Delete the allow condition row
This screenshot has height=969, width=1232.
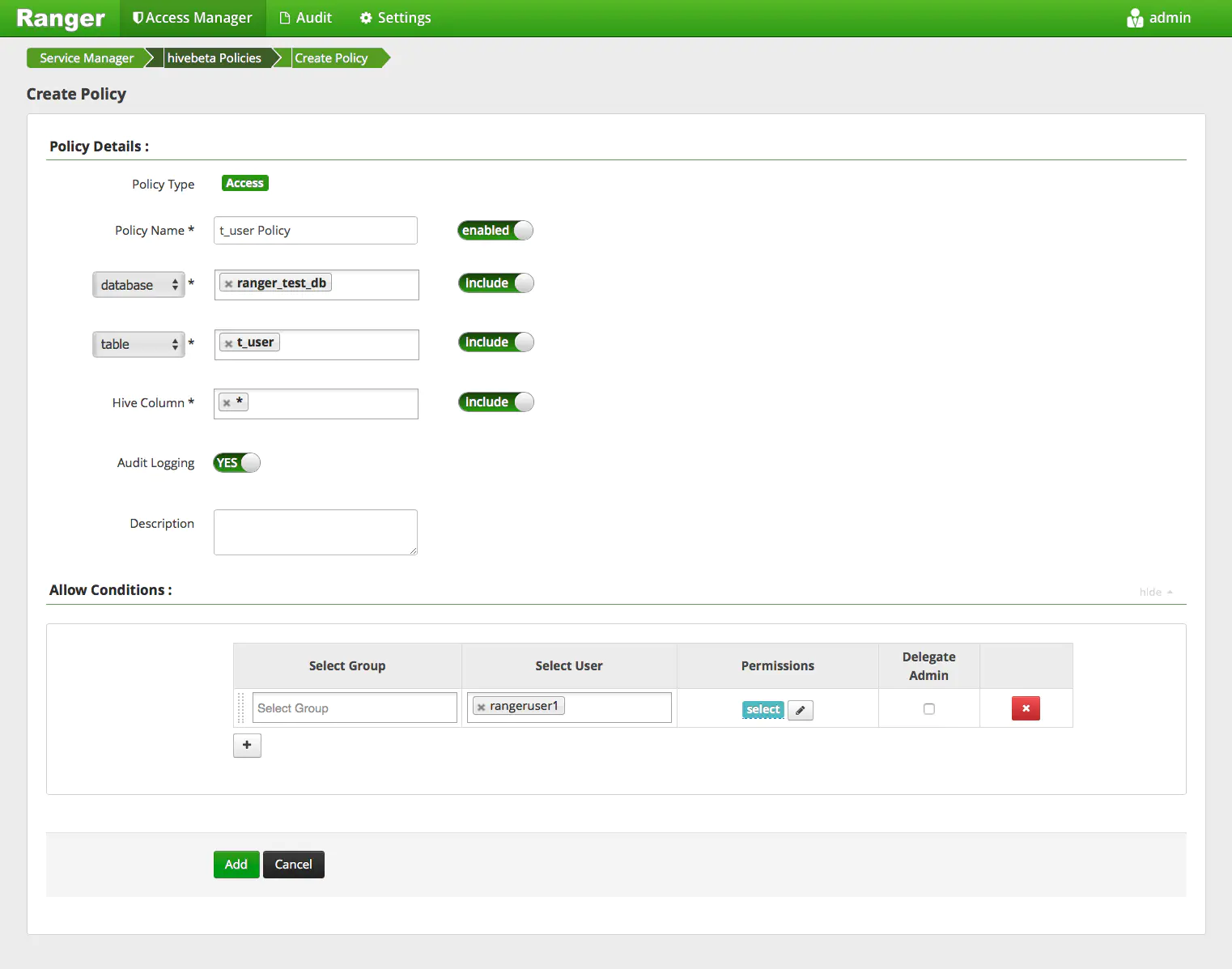1026,708
